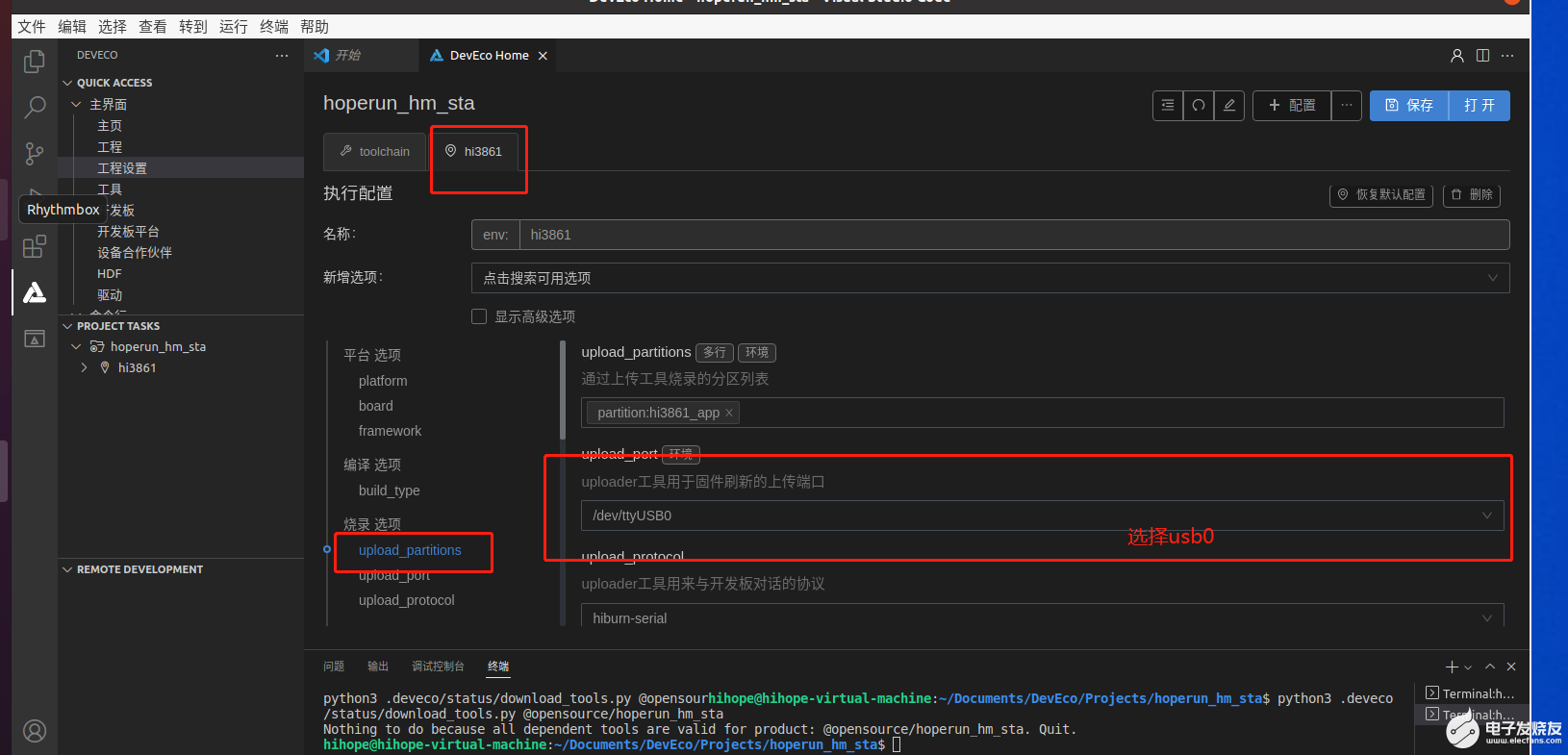Open the DevEco triangle icon view
Image resolution: width=1568 pixels, height=755 pixels.
click(x=35, y=292)
